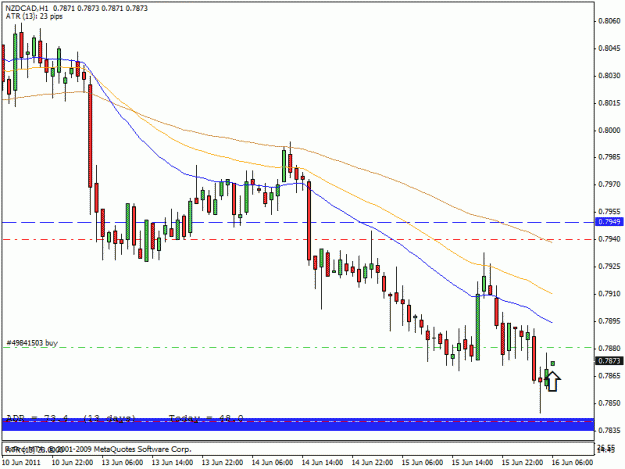Click the 0.7880 price axis label
The width and height of the screenshot is (625, 469).
point(610,348)
